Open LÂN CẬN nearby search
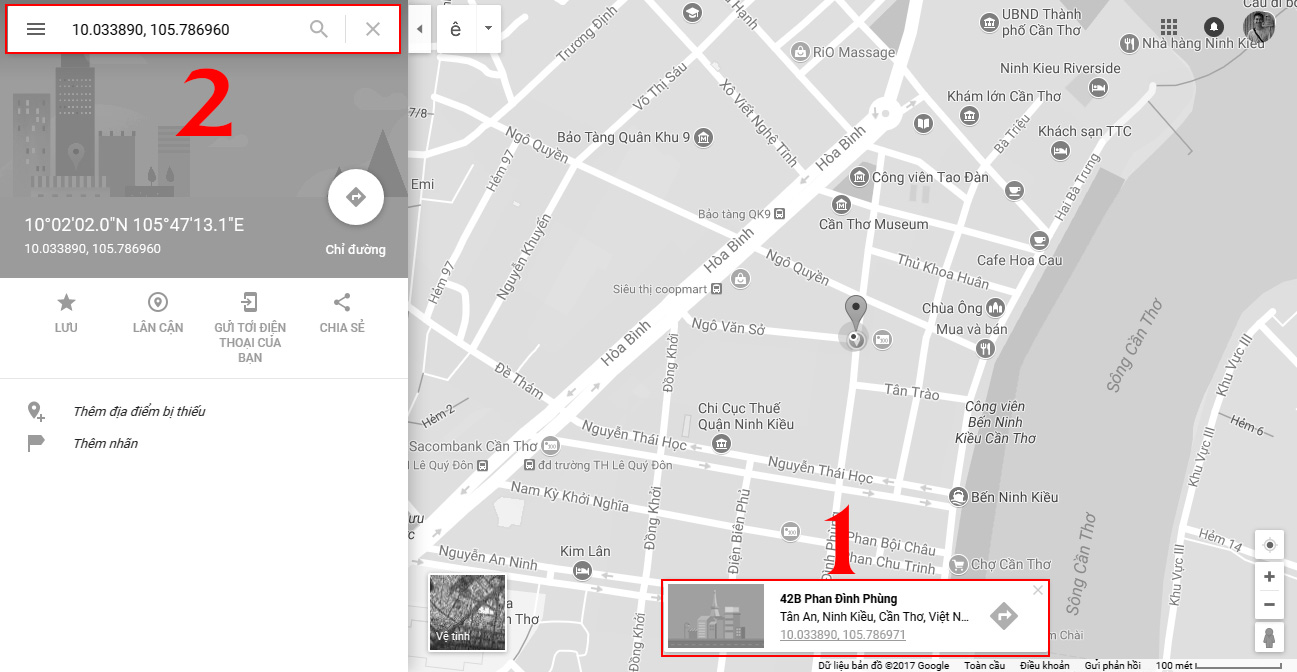Screen dimensions: 1297x672 [x=157, y=303]
